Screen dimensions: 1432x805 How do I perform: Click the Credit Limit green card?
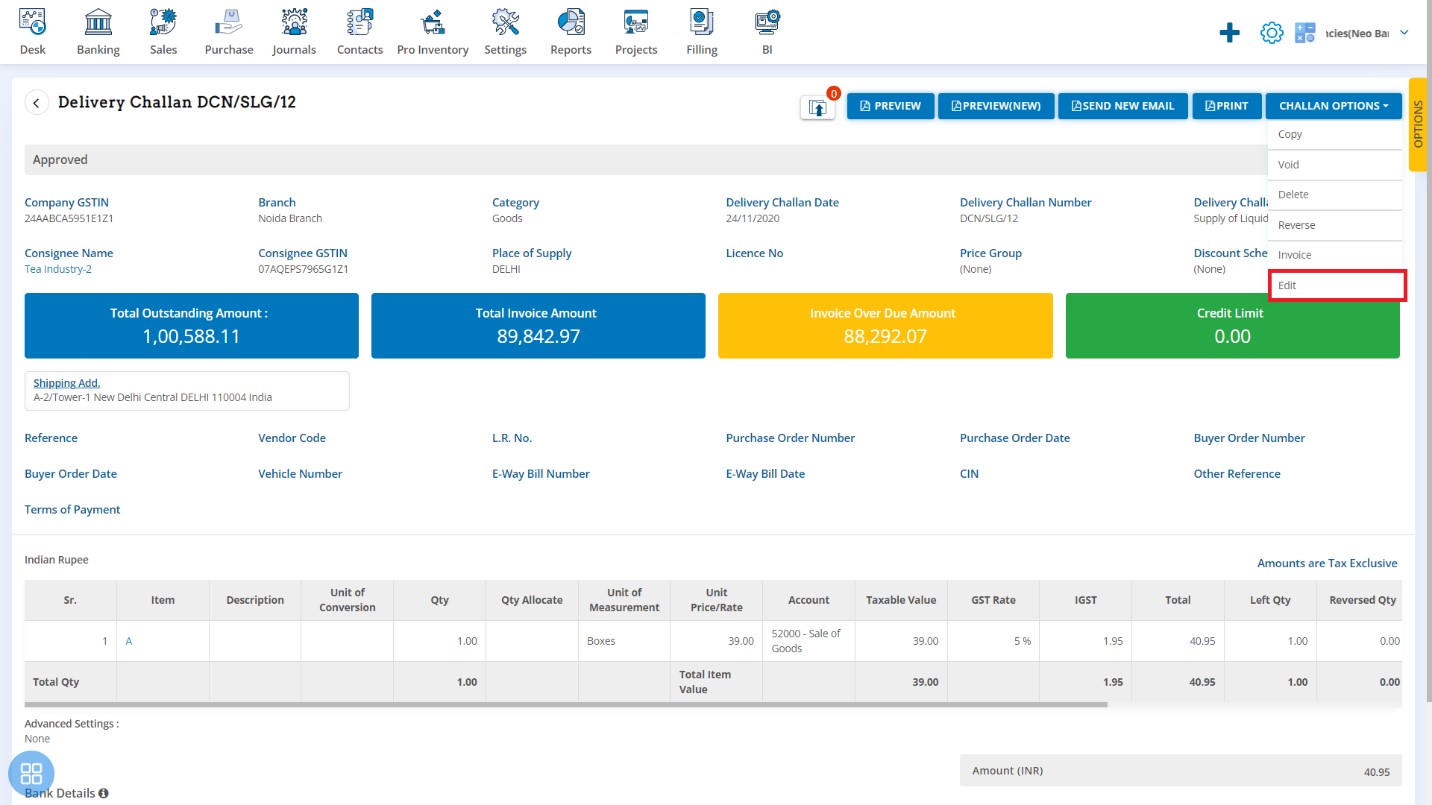(1232, 326)
